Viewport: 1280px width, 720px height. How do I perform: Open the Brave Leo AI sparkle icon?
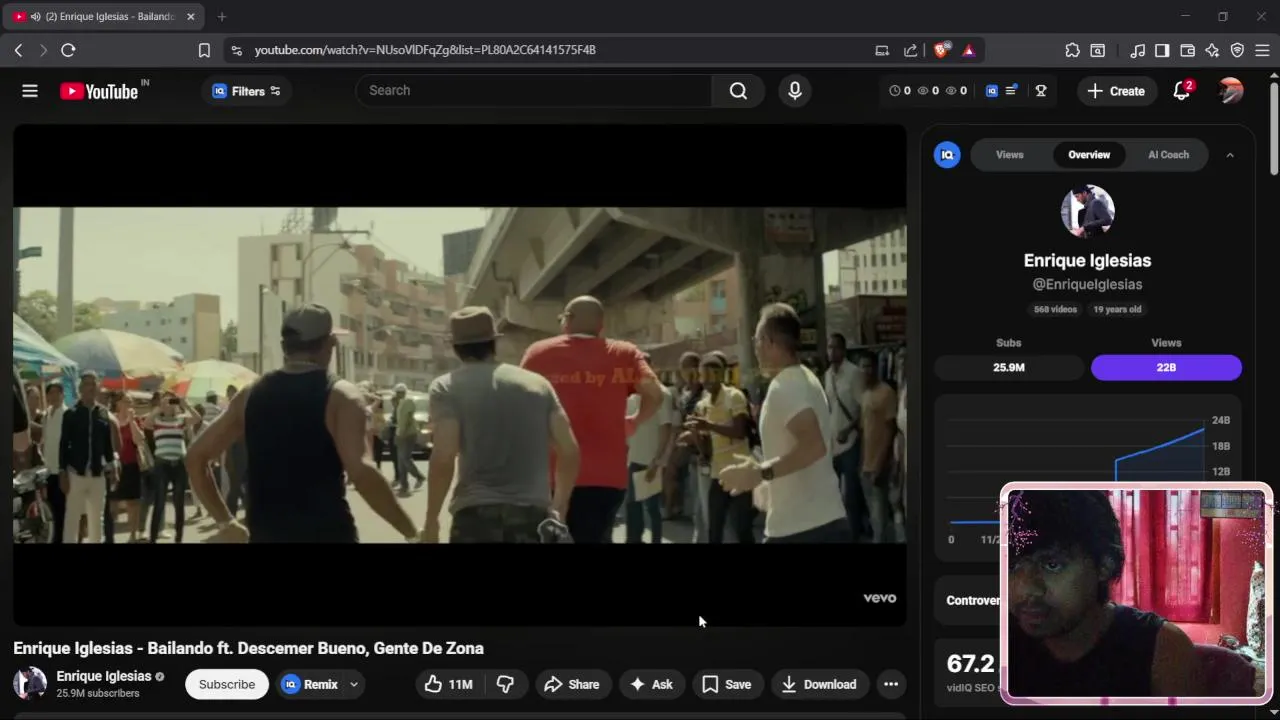click(1212, 50)
